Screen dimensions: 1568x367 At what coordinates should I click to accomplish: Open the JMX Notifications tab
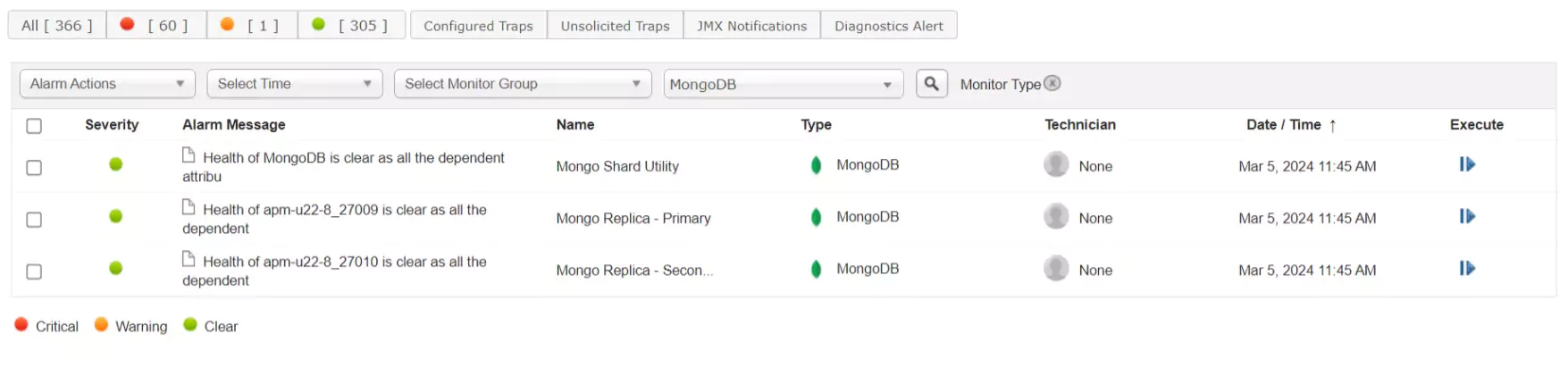[x=751, y=26]
